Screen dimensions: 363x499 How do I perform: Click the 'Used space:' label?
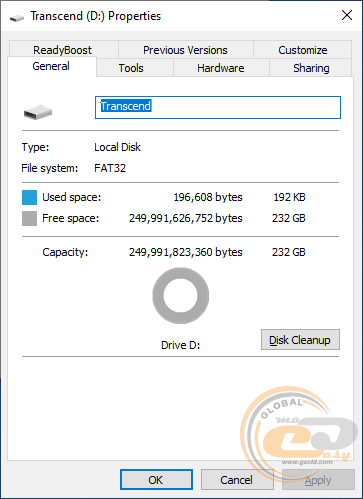click(72, 197)
